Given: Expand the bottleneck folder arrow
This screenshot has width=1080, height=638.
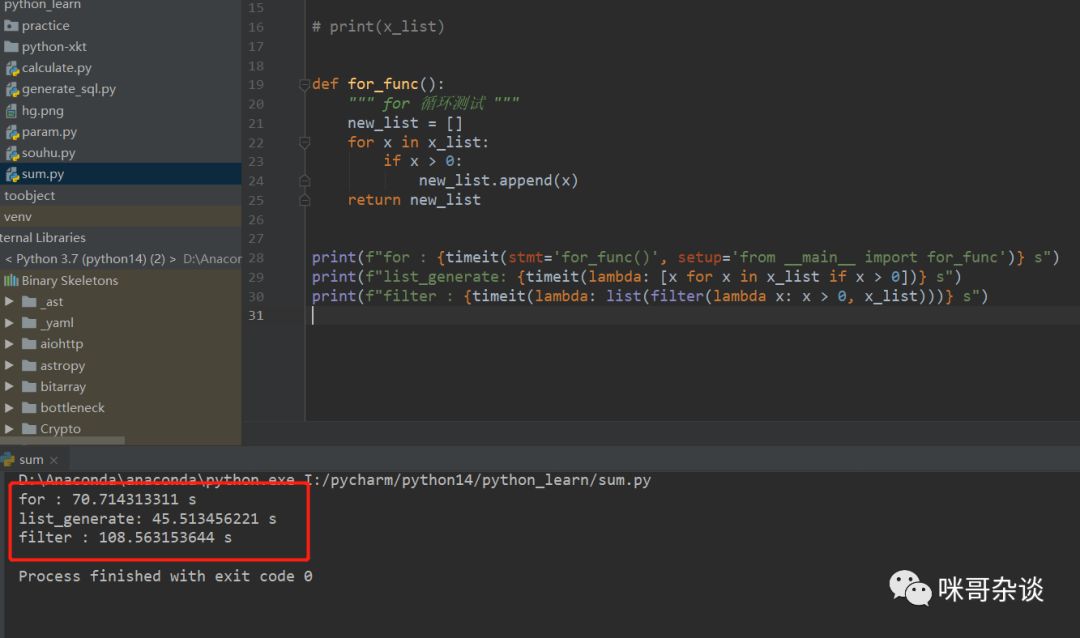Looking at the screenshot, I should point(9,407).
